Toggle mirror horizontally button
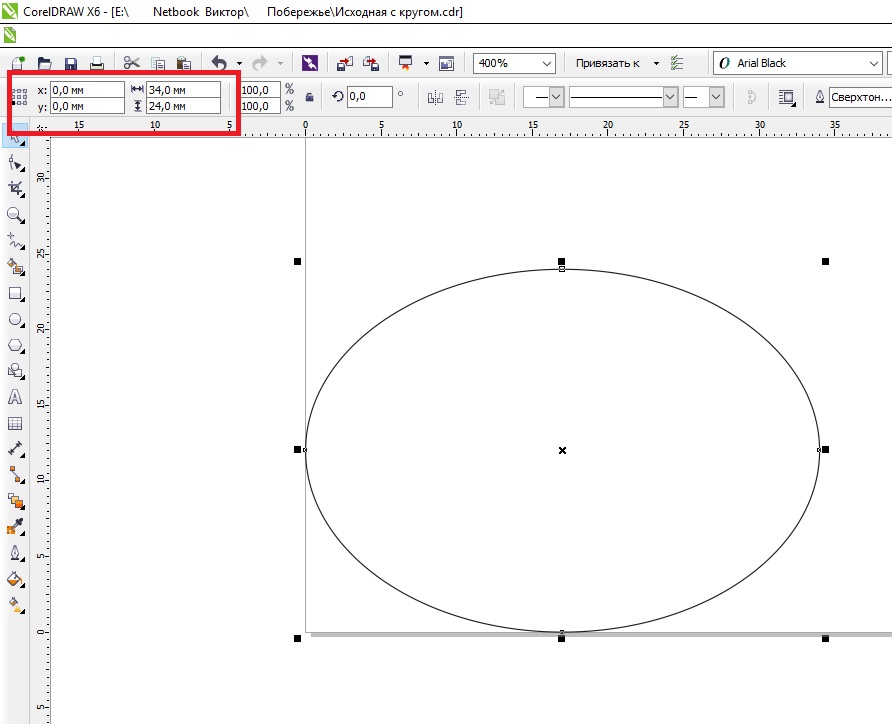The height and width of the screenshot is (724, 892). 434,97
